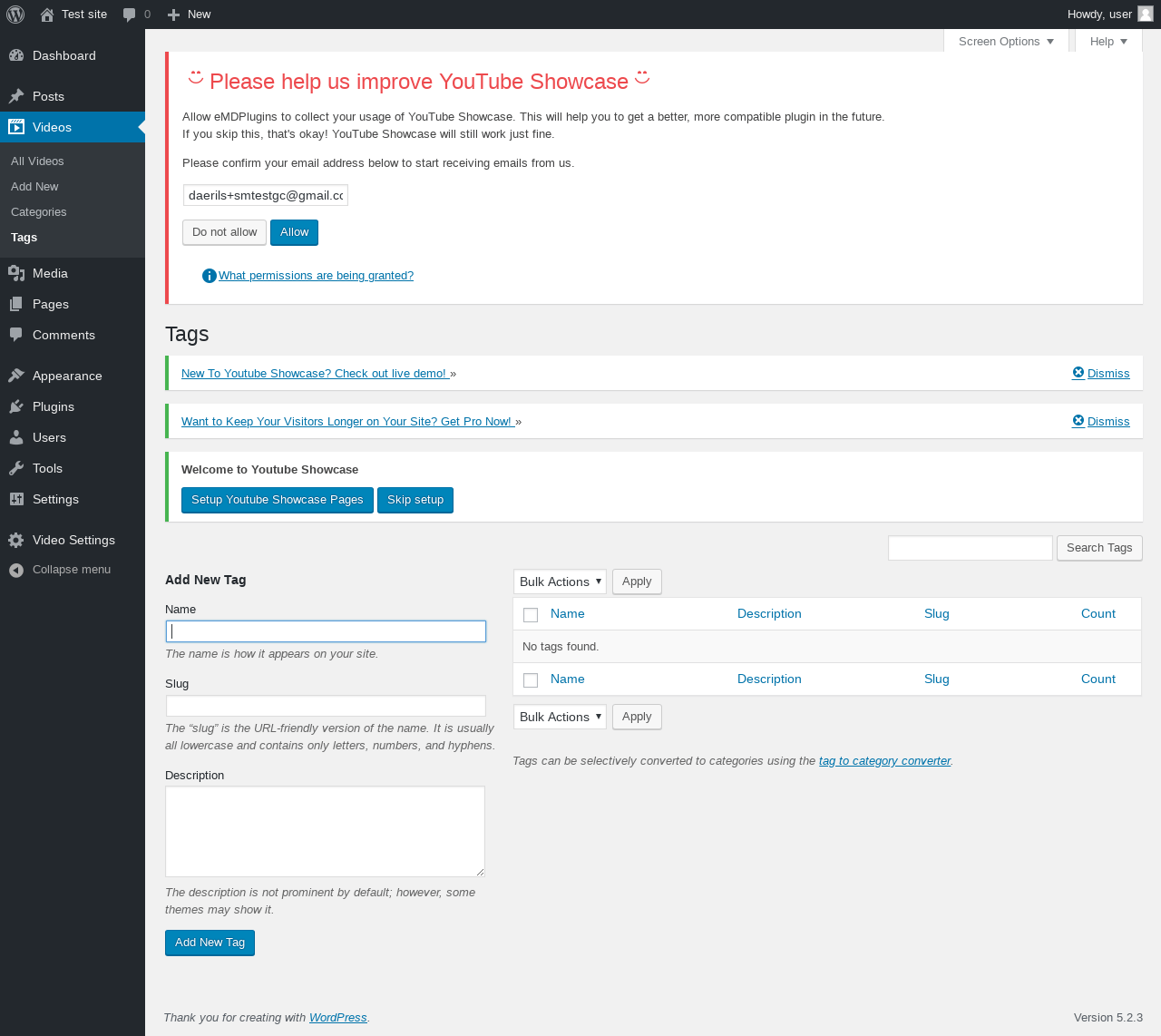Expand the Screen Options panel
The width and height of the screenshot is (1161, 1036).
coord(1006,41)
